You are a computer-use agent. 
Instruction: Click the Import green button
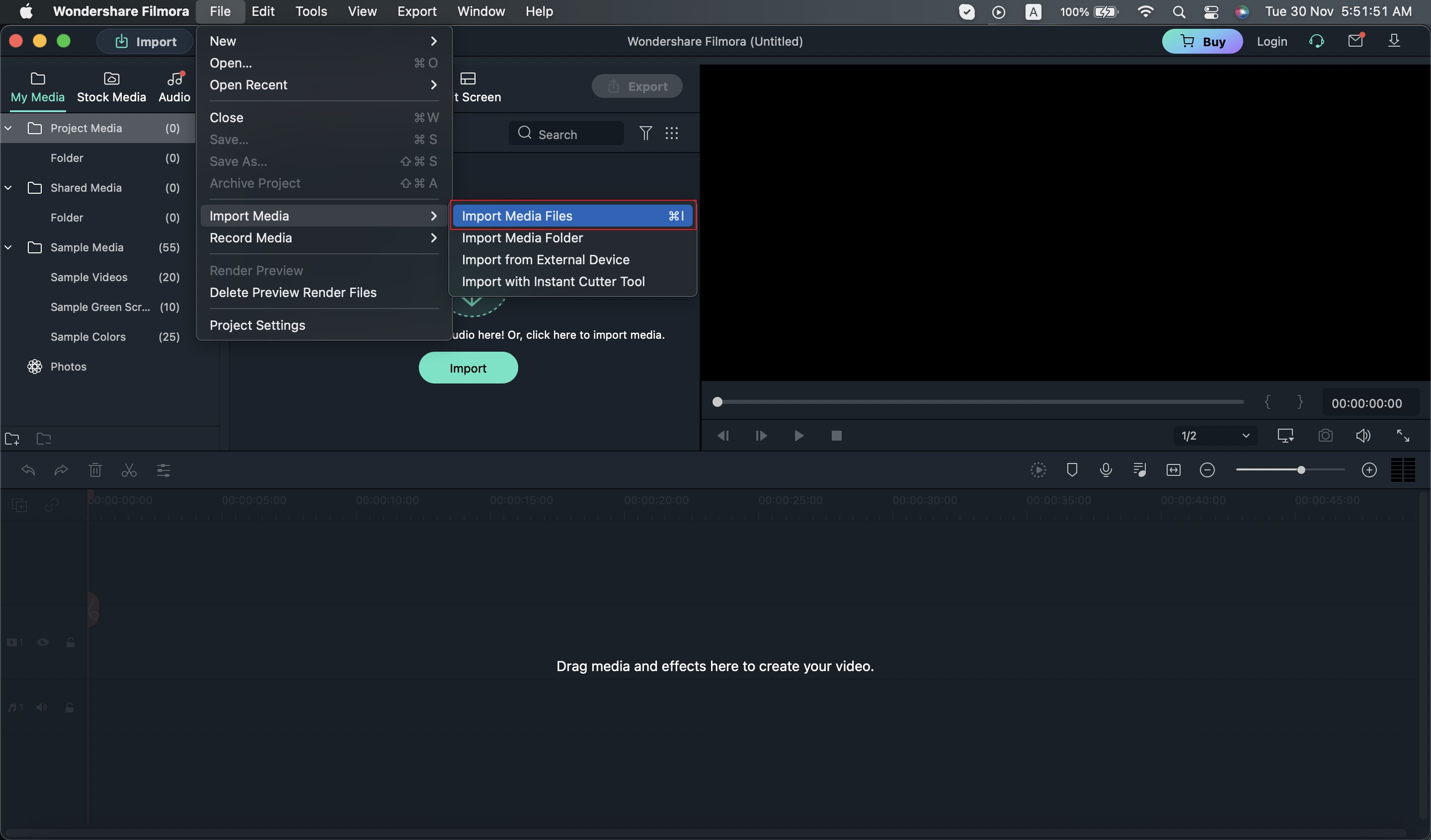click(468, 367)
